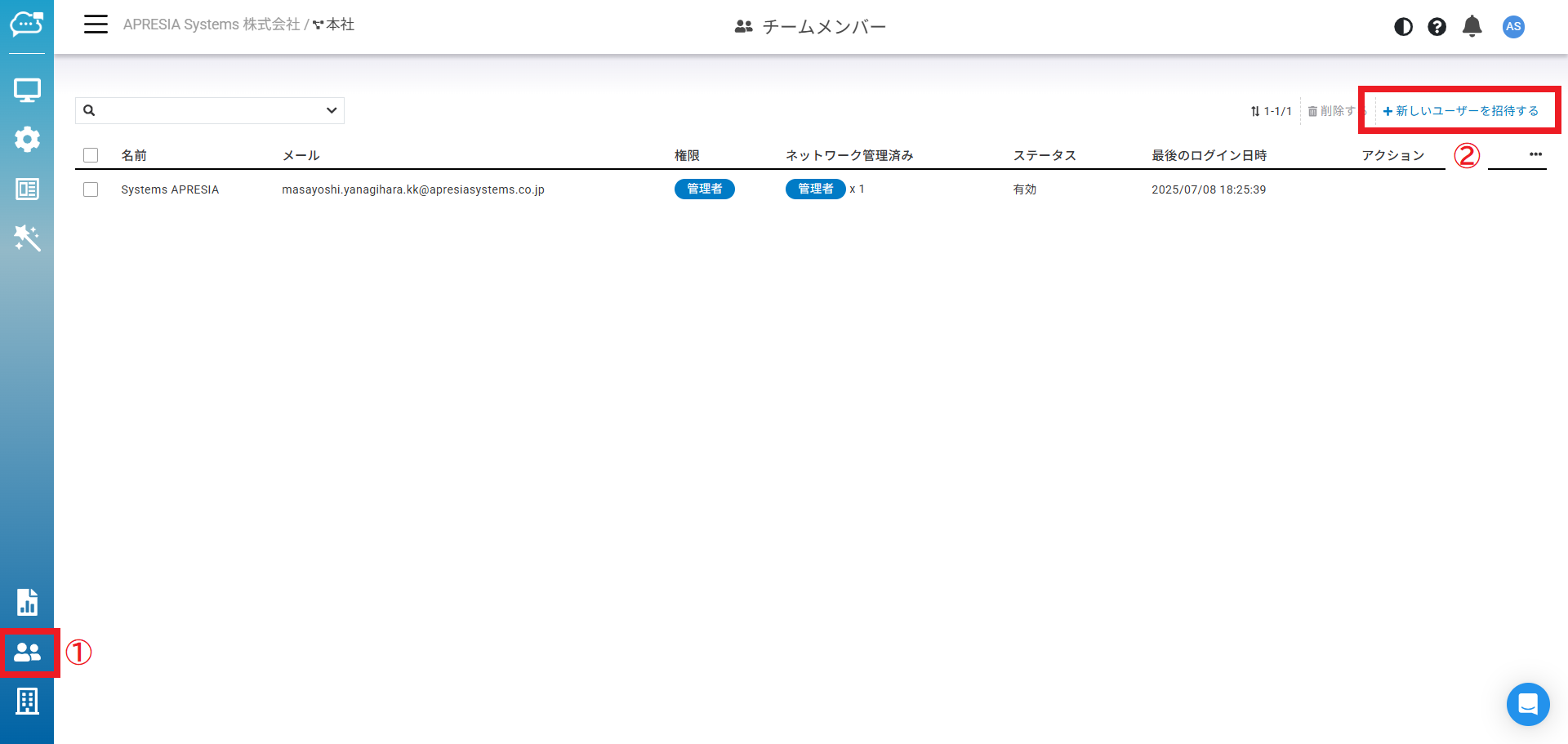The height and width of the screenshot is (744, 1568).
Task: Open the reports chart document icon
Action: click(27, 603)
